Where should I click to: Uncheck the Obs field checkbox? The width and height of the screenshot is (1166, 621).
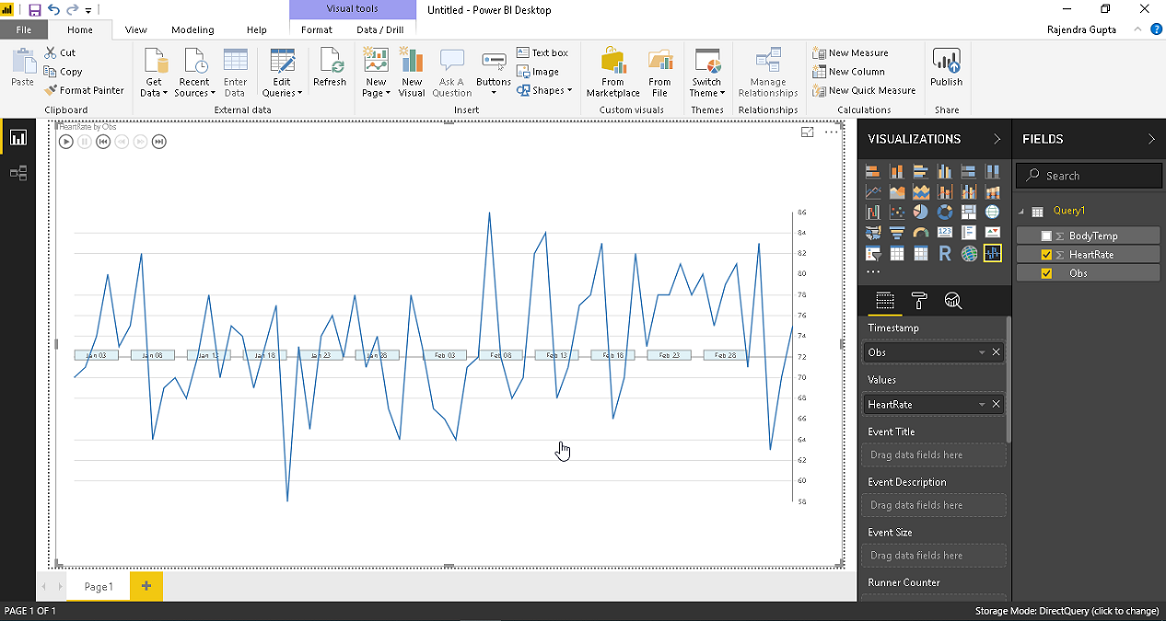(x=1046, y=273)
